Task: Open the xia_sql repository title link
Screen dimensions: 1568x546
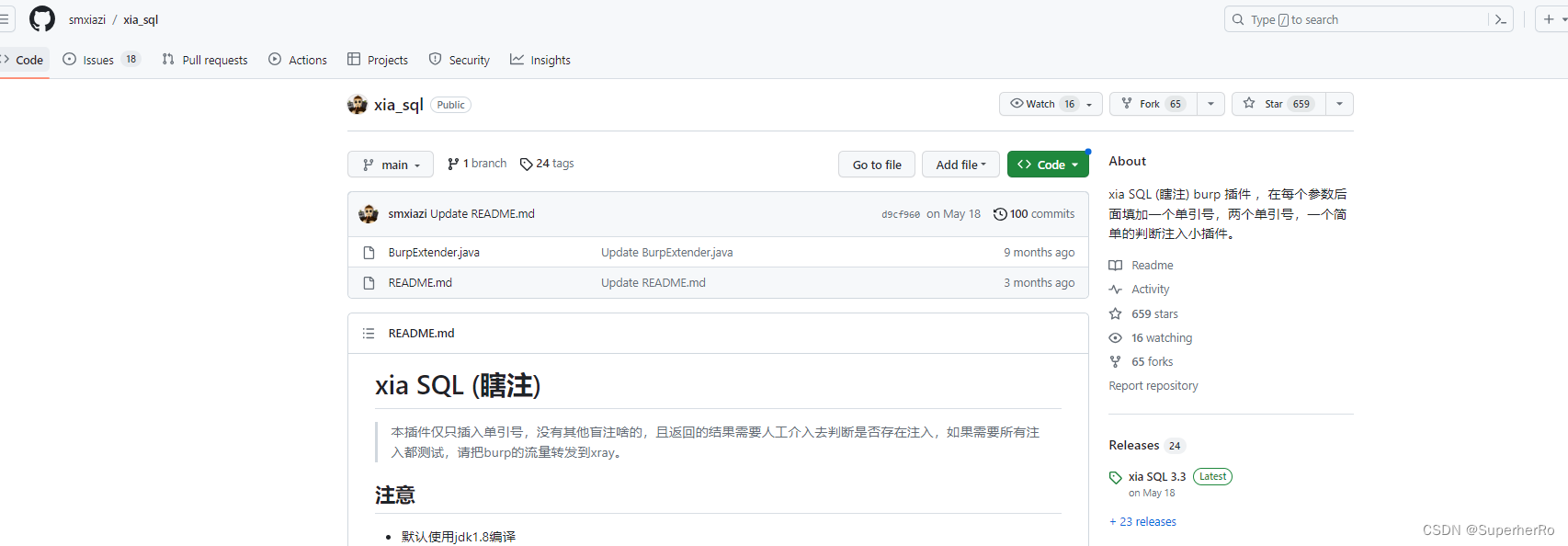Action: 399,105
